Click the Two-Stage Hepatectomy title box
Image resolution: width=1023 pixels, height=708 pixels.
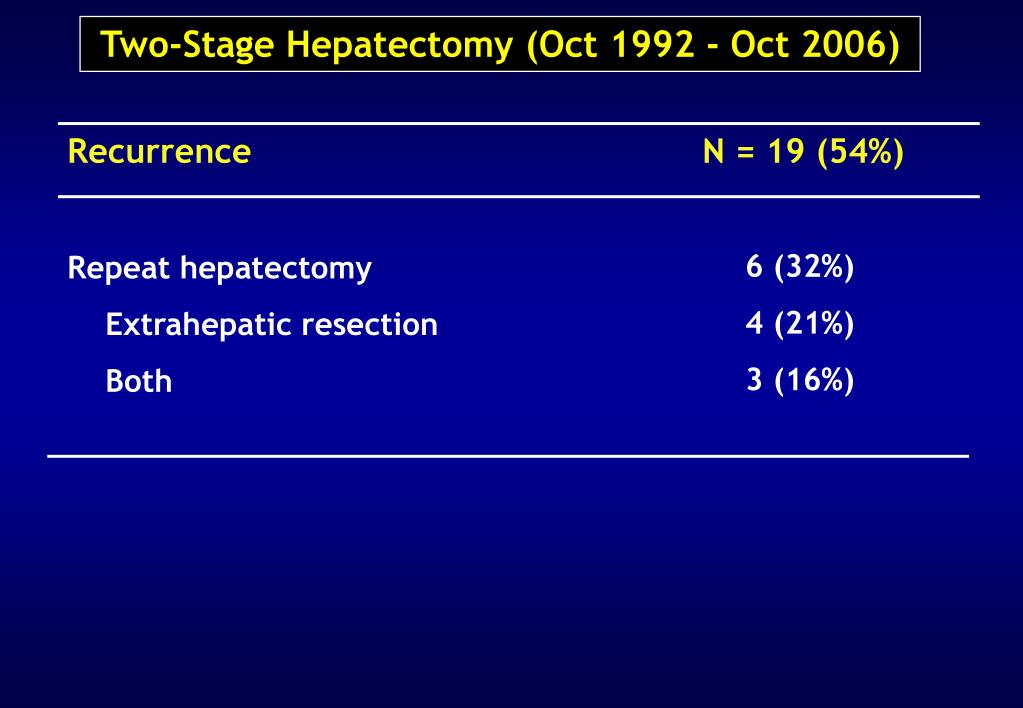click(500, 44)
